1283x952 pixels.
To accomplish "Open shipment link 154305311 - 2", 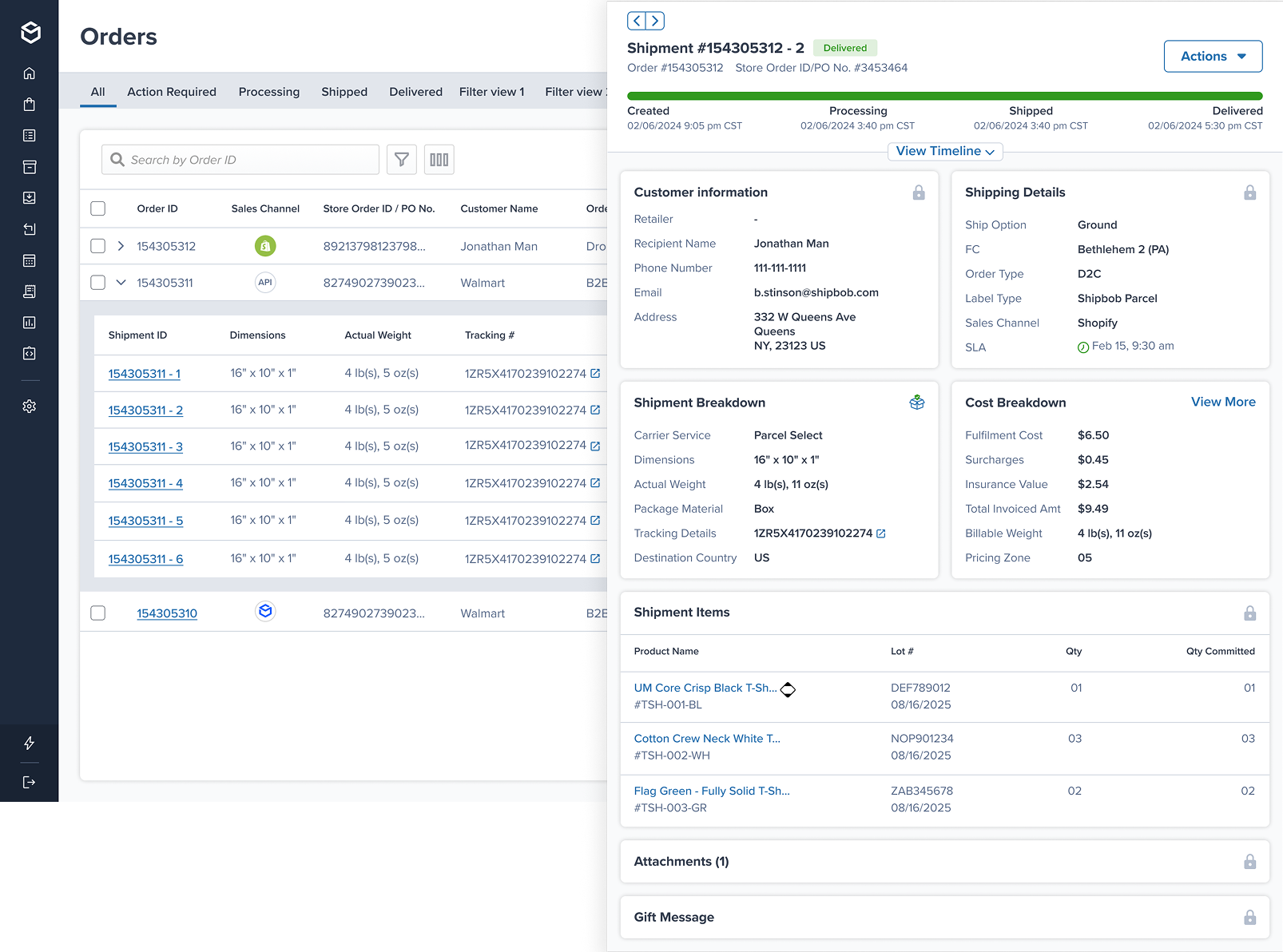I will pyautogui.click(x=145, y=411).
